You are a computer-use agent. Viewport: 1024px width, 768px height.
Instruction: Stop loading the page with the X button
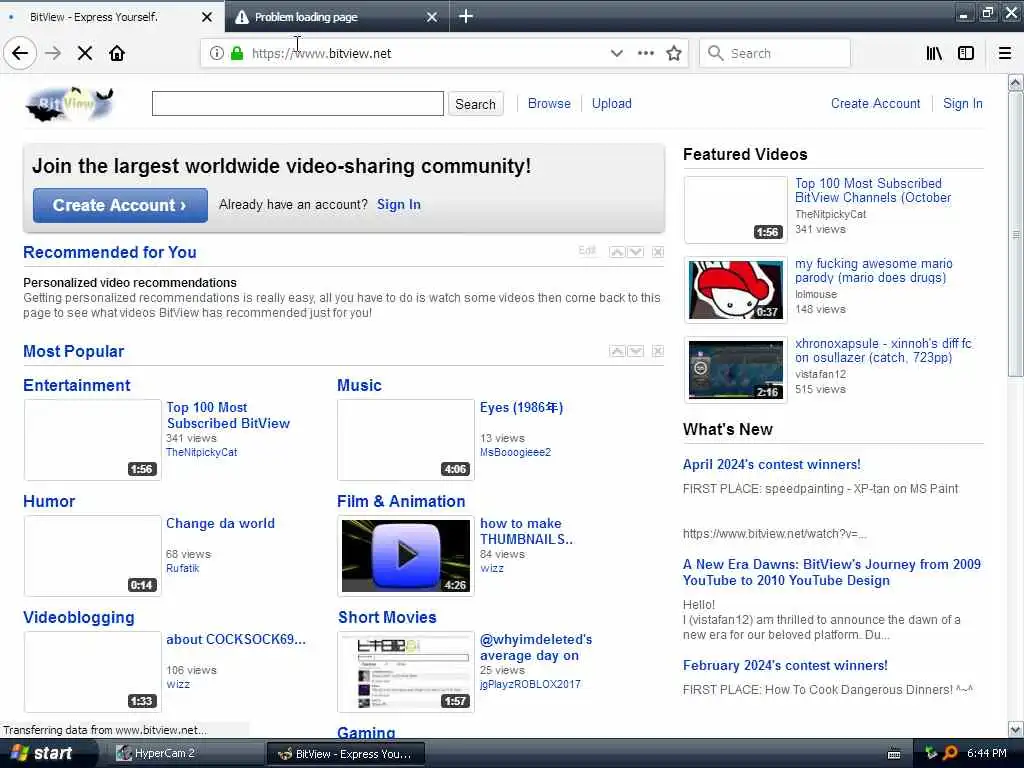pos(85,53)
